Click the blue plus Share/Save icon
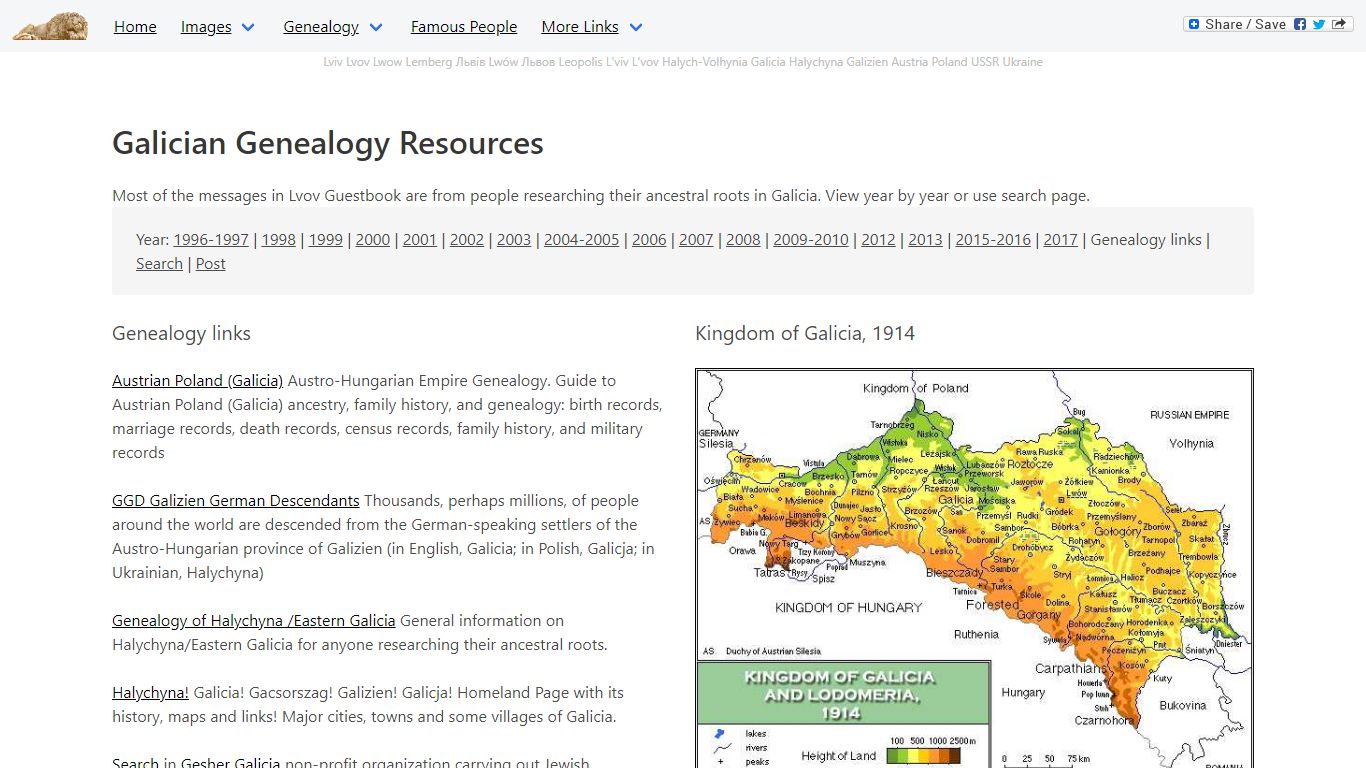1366x768 pixels. (x=1193, y=24)
